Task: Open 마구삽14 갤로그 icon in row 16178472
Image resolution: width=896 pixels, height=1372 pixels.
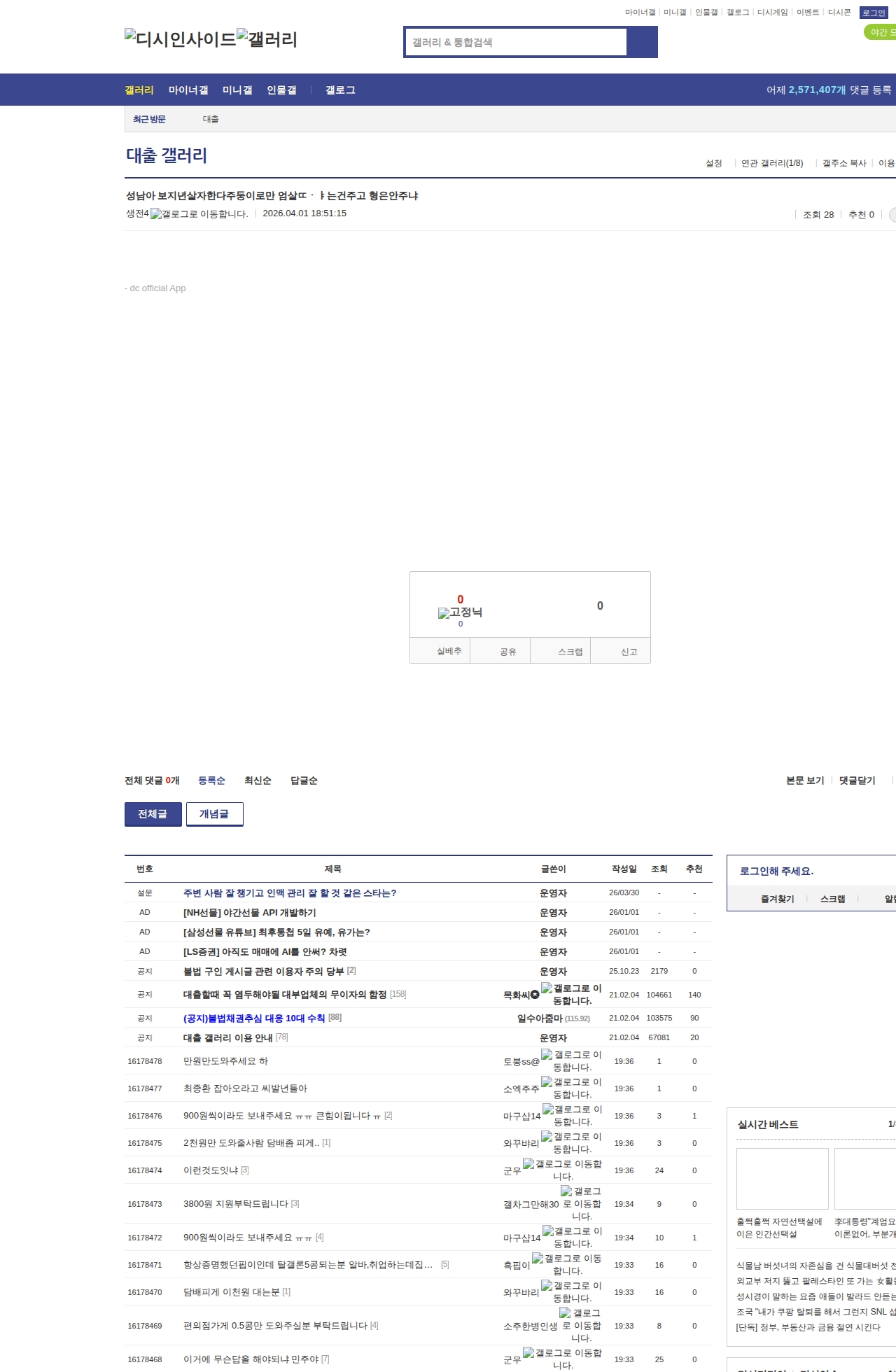Action: point(572,1237)
